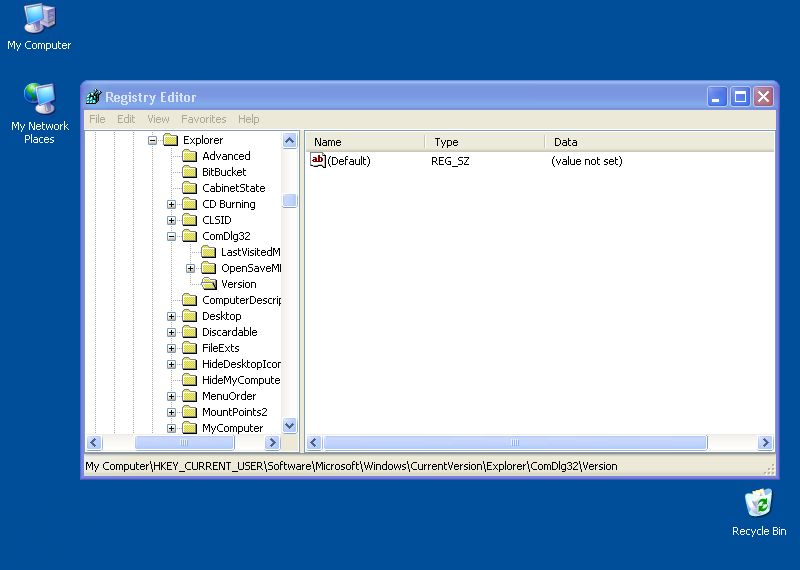
Task: Click tree pane scroll down arrow
Action: (x=289, y=425)
